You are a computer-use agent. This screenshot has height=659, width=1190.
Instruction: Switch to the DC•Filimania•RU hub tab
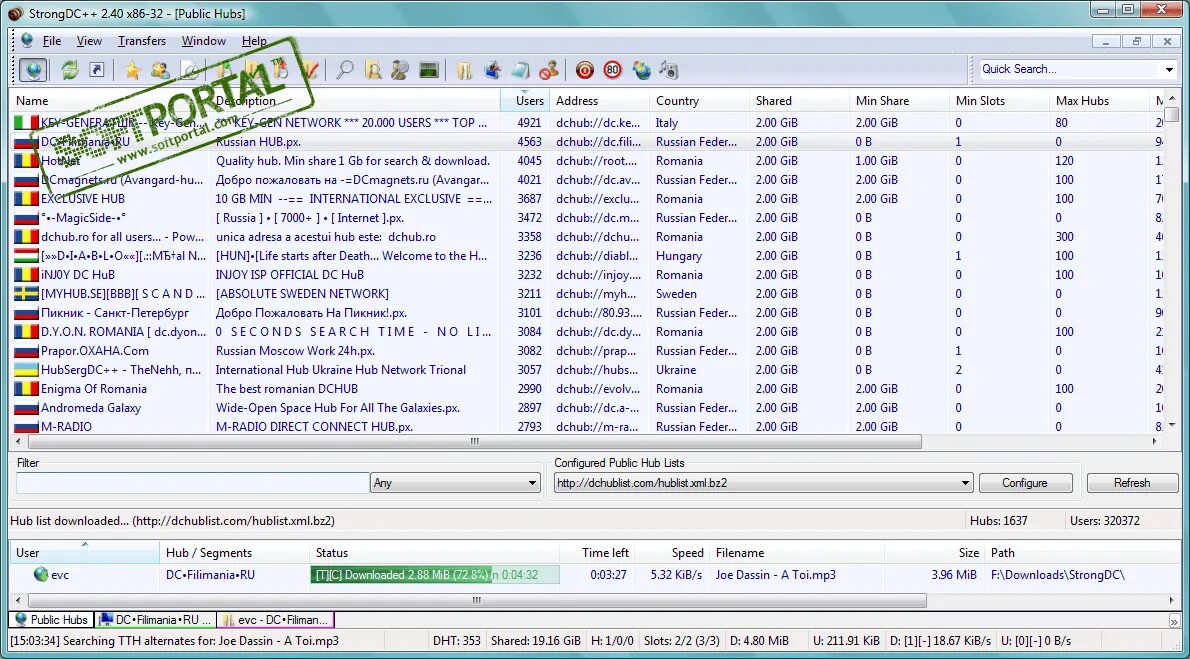(x=156, y=620)
